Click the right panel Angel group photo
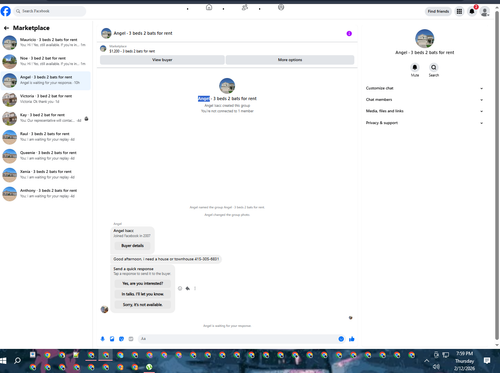Image resolution: width=500 pixels, height=373 pixels. coord(424,38)
